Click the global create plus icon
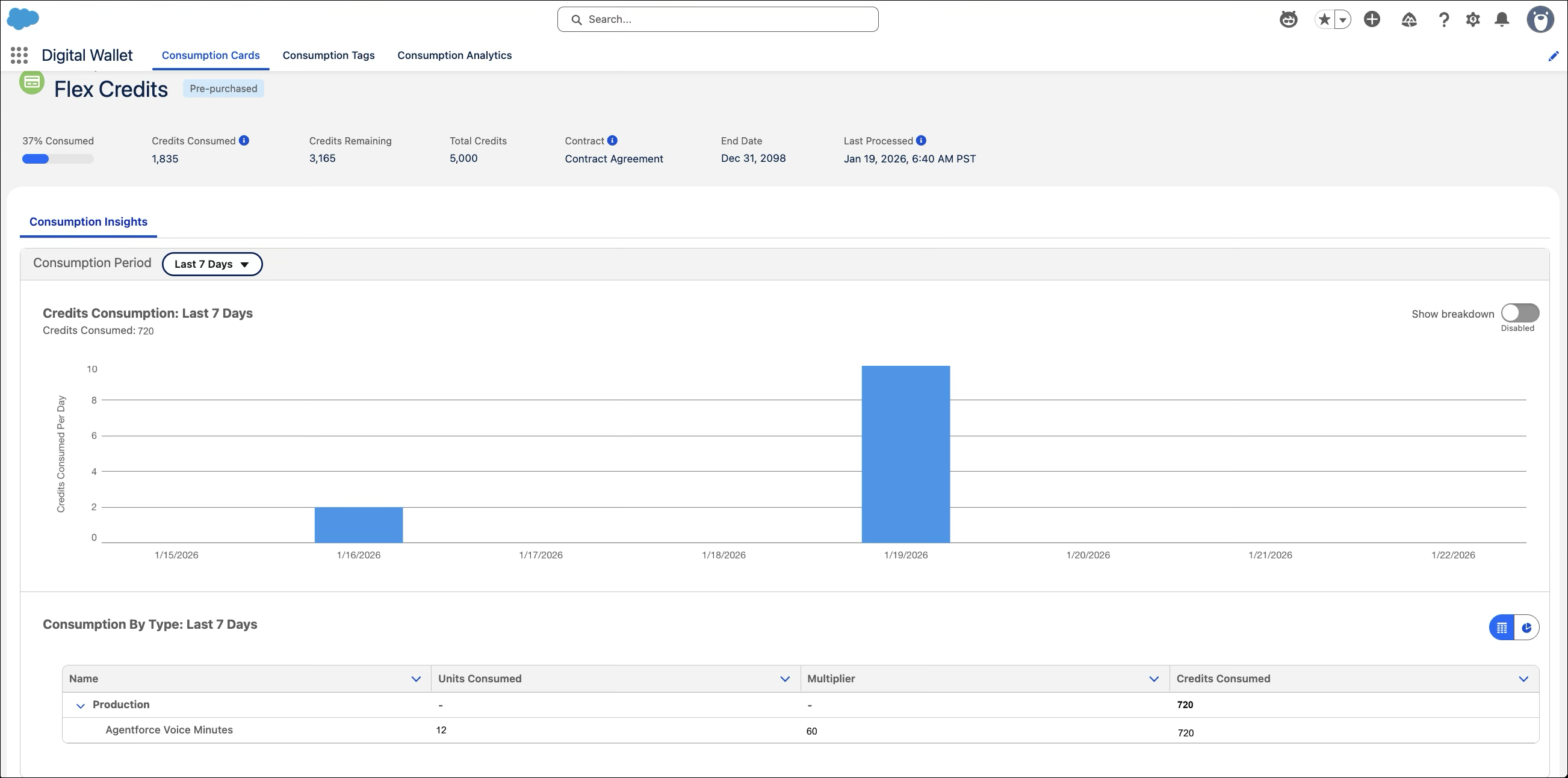 (1372, 19)
